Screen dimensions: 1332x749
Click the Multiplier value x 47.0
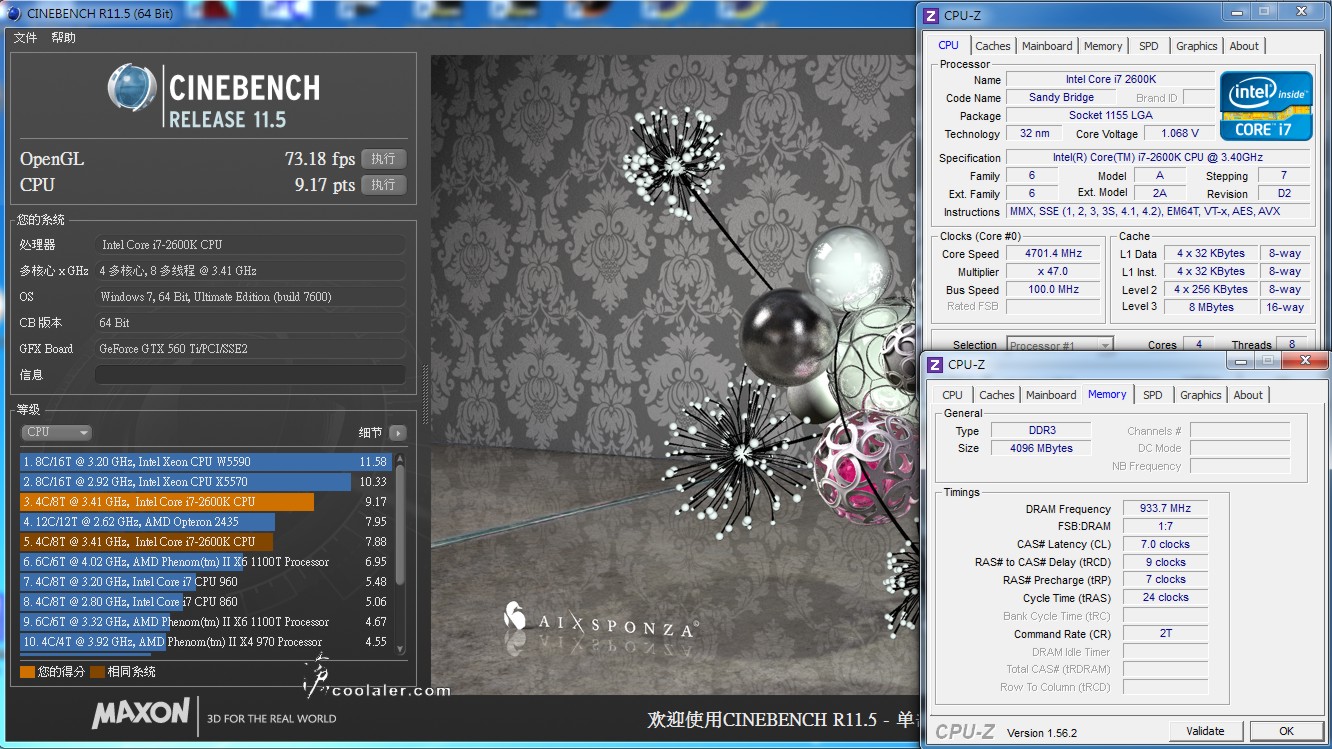[1053, 272]
